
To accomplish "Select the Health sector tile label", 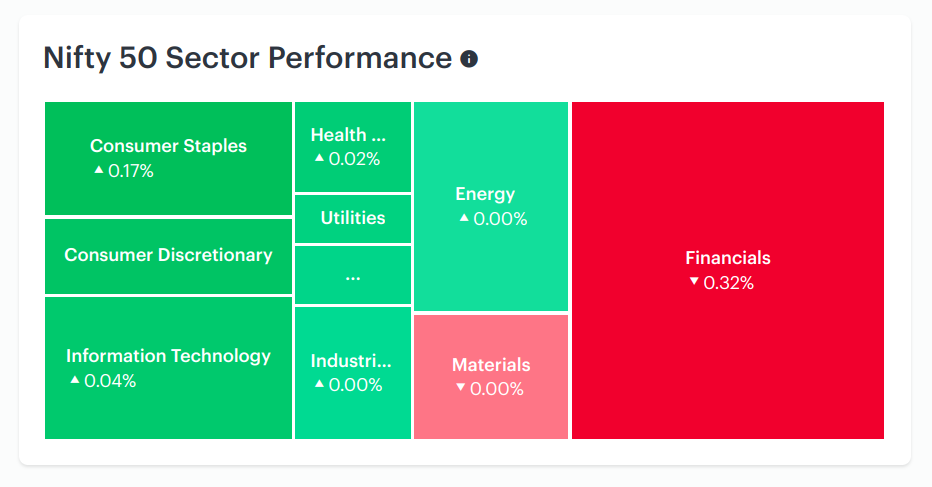I will pyautogui.click(x=348, y=135).
